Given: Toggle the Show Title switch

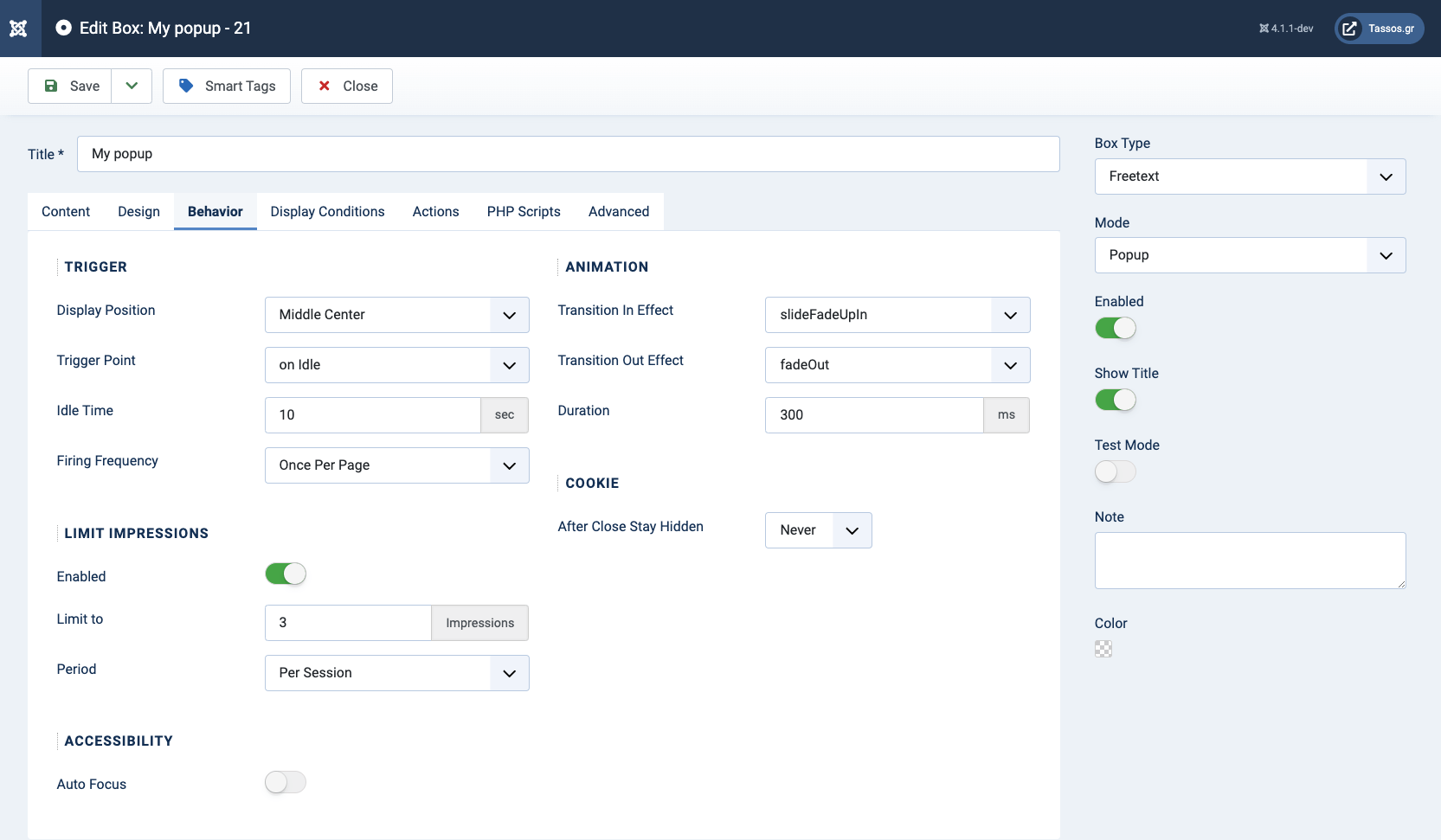Looking at the screenshot, I should [x=1116, y=400].
